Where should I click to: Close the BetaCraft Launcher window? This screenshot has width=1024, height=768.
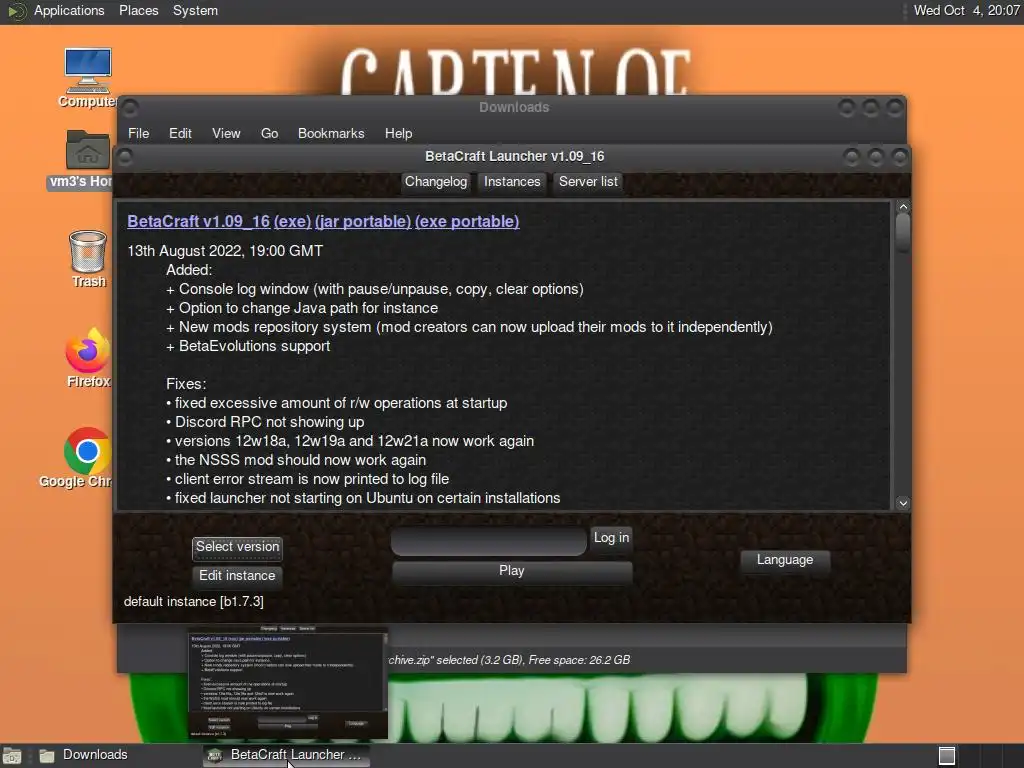[899, 157]
